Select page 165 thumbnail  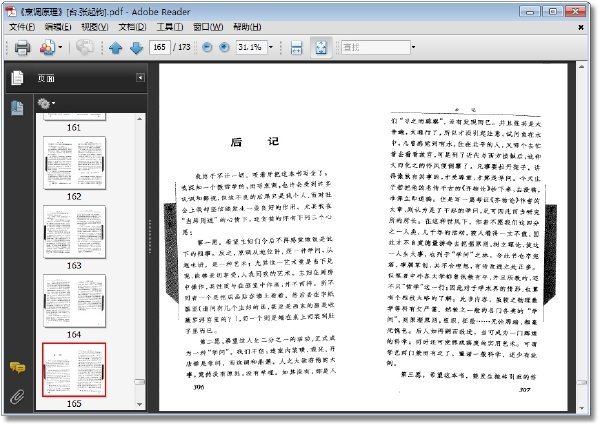[x=74, y=370]
